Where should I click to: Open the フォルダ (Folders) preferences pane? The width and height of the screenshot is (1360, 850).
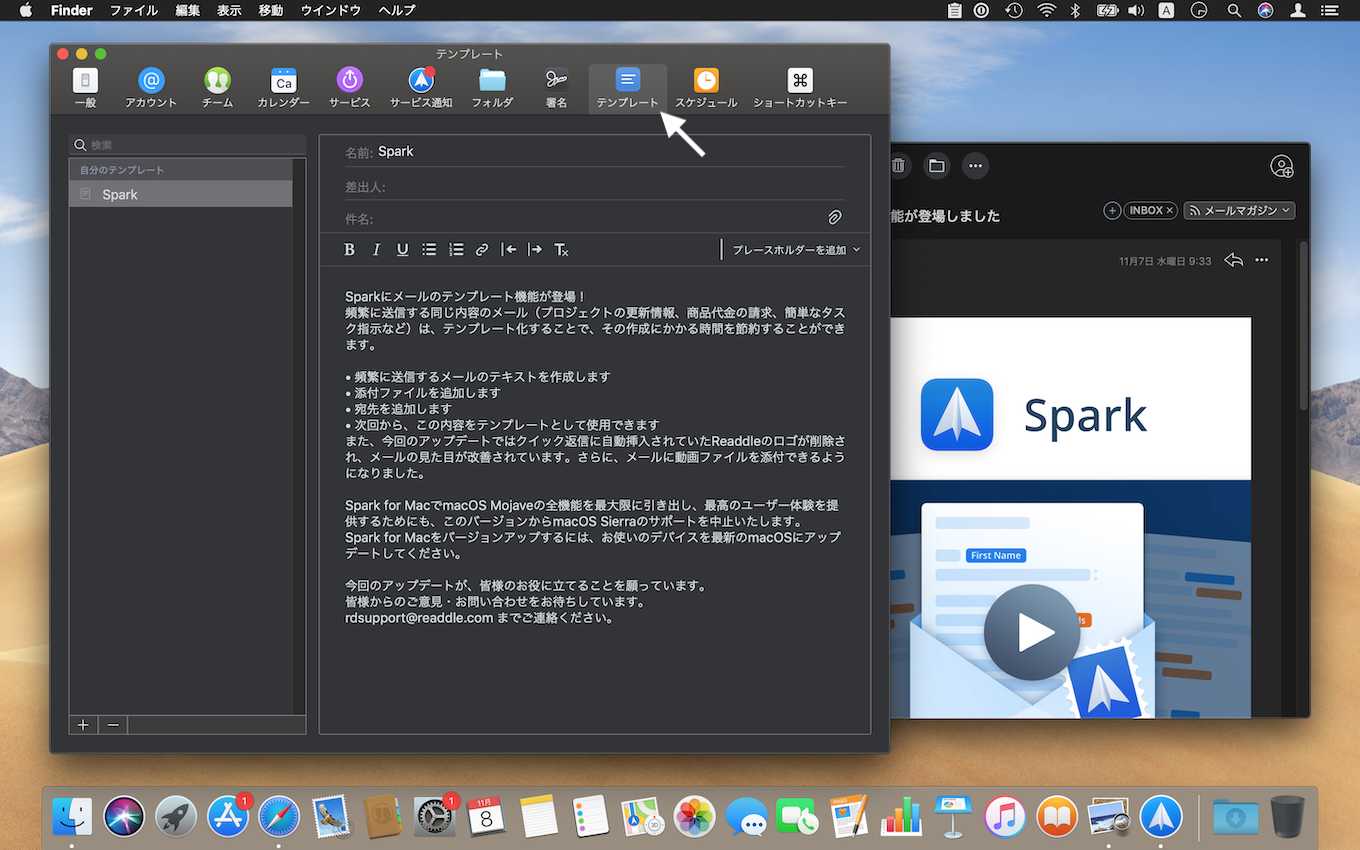(492, 88)
